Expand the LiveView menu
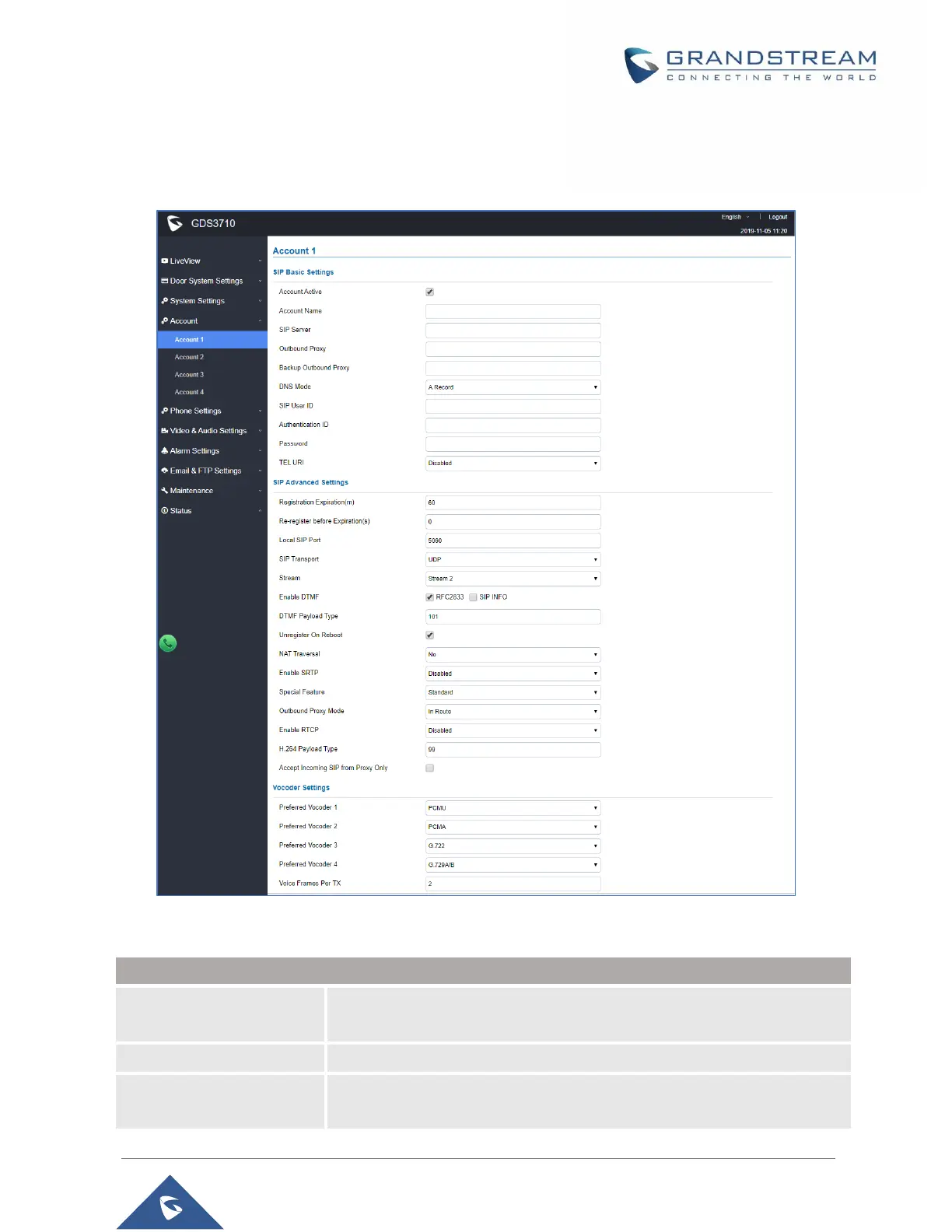The width and height of the screenshot is (952, 1232). (212, 261)
